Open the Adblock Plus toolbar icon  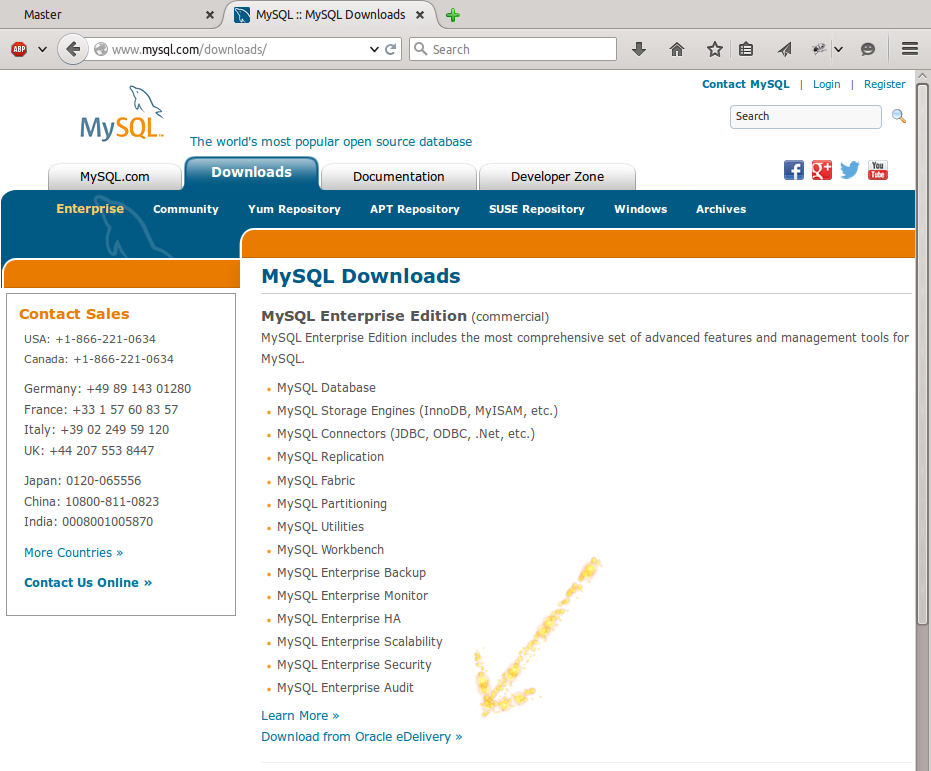click(x=19, y=49)
